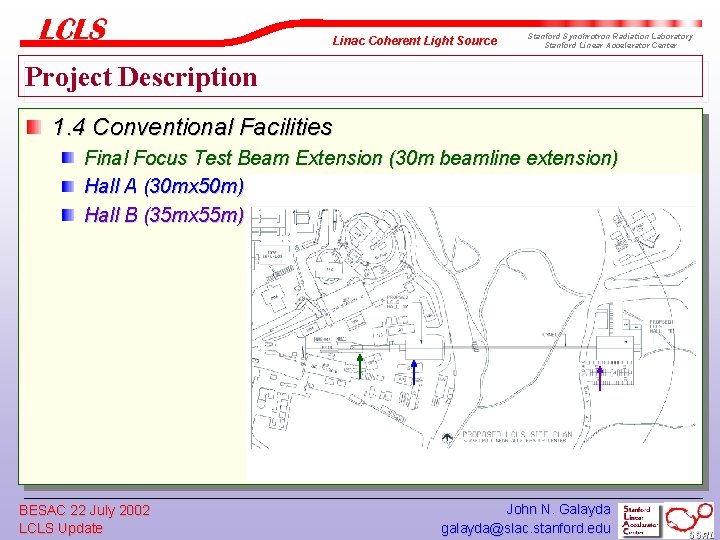Viewport: 720px width, 540px height.
Task: Click 'Hall A (30mx50m)' text
Action: (164, 186)
